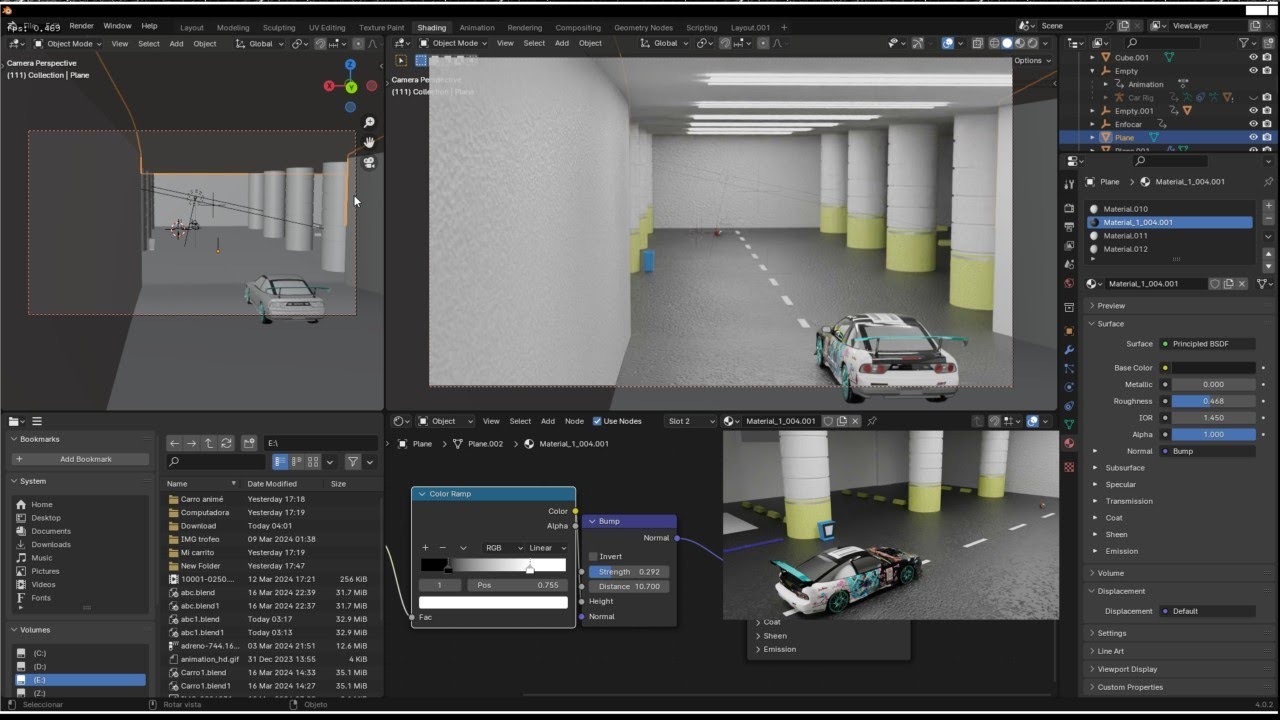Toggle fake user shield for the material
1280x720 pixels.
coord(1215,284)
